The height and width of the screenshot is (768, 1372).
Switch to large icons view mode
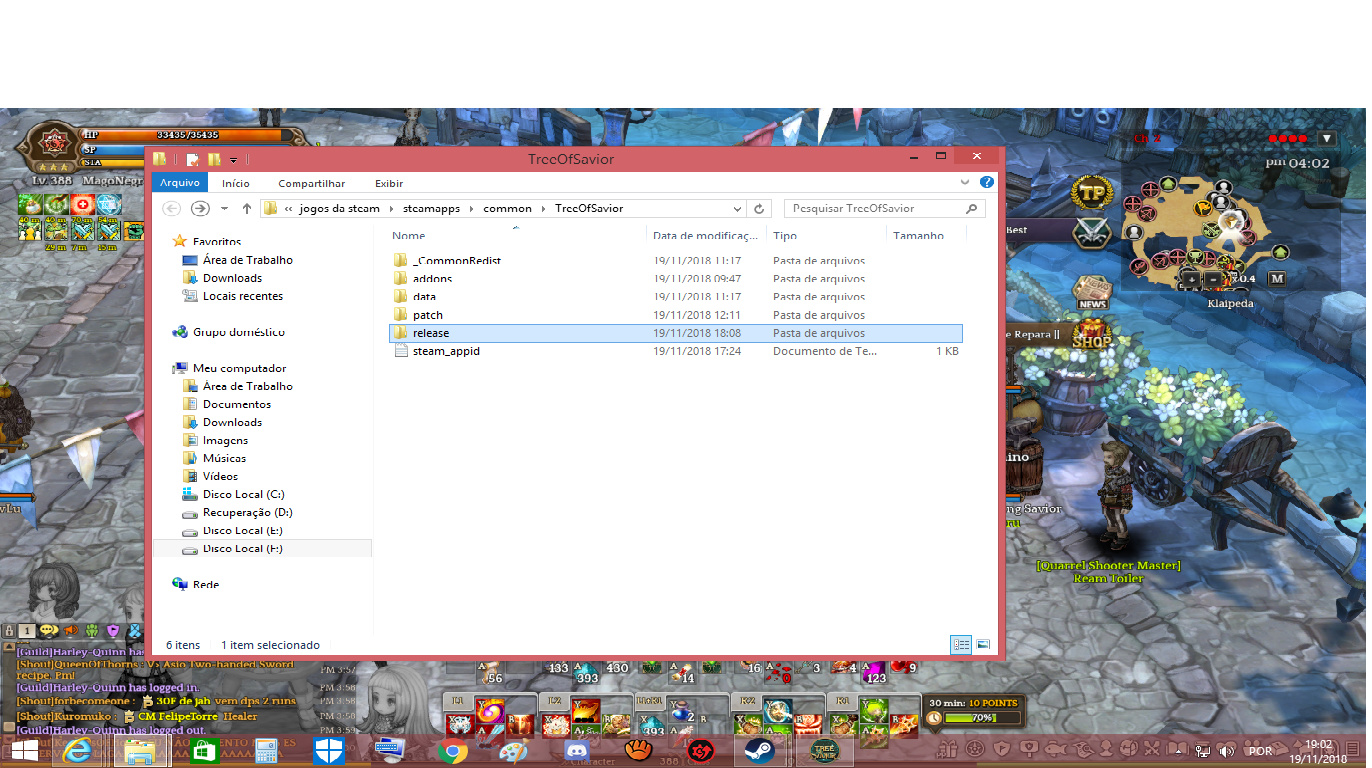(x=983, y=645)
